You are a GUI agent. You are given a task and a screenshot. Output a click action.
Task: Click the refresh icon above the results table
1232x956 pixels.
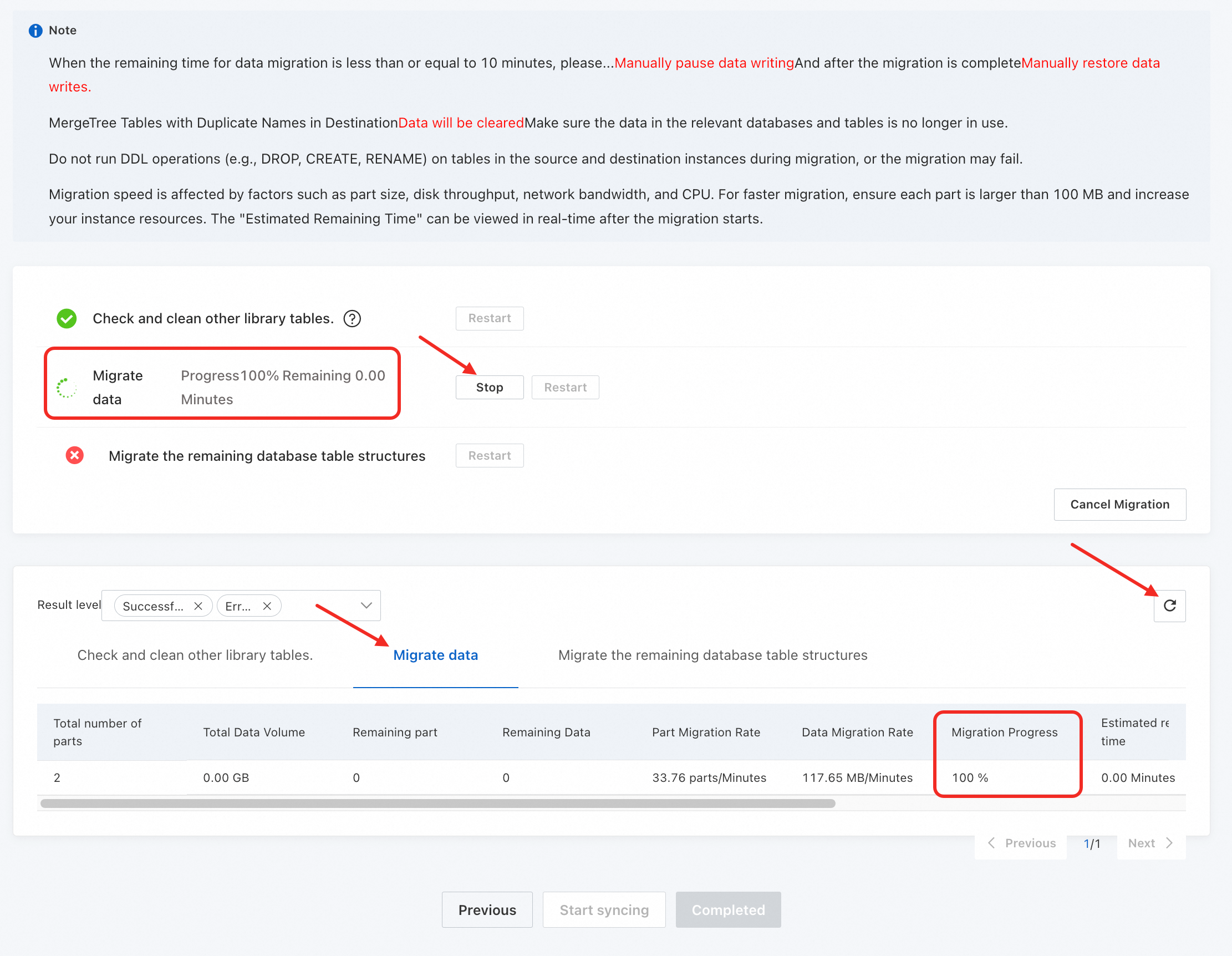pyautogui.click(x=1169, y=606)
